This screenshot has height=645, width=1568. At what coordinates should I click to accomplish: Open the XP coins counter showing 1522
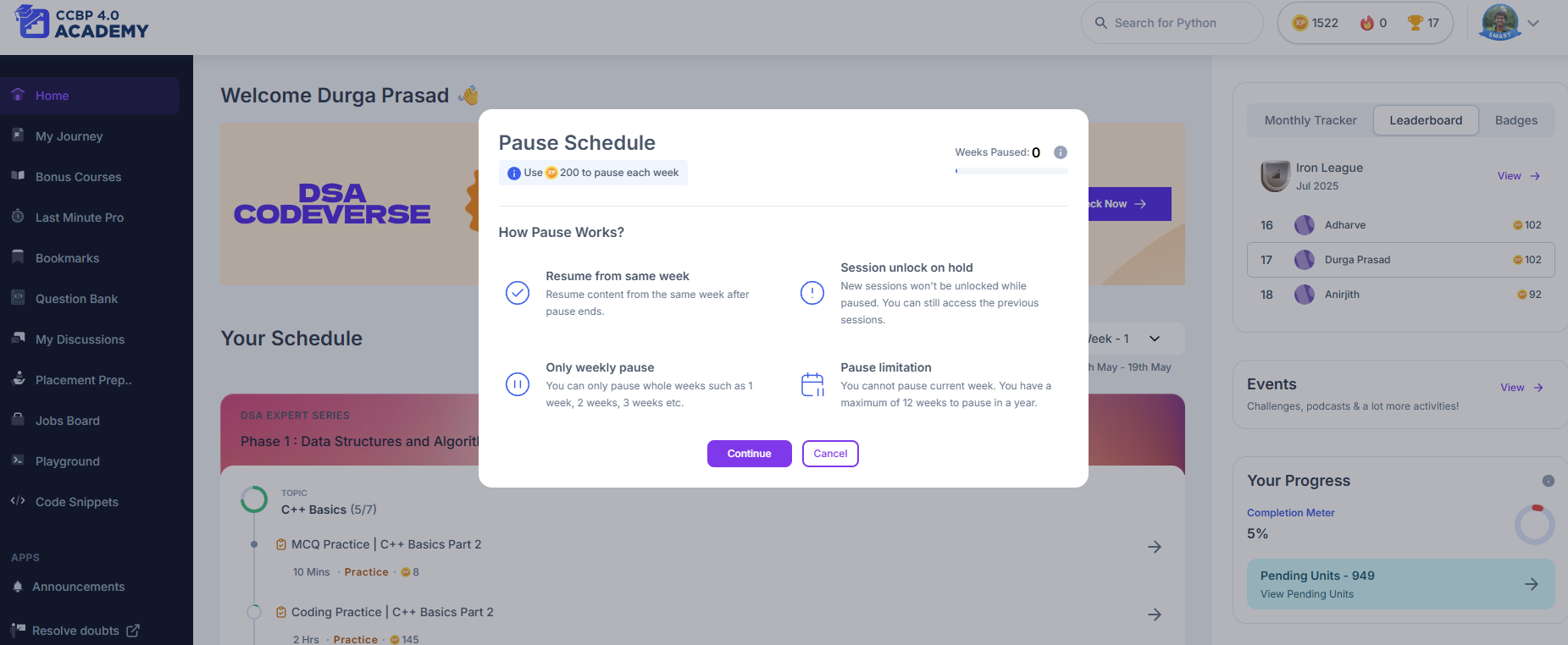point(1315,23)
